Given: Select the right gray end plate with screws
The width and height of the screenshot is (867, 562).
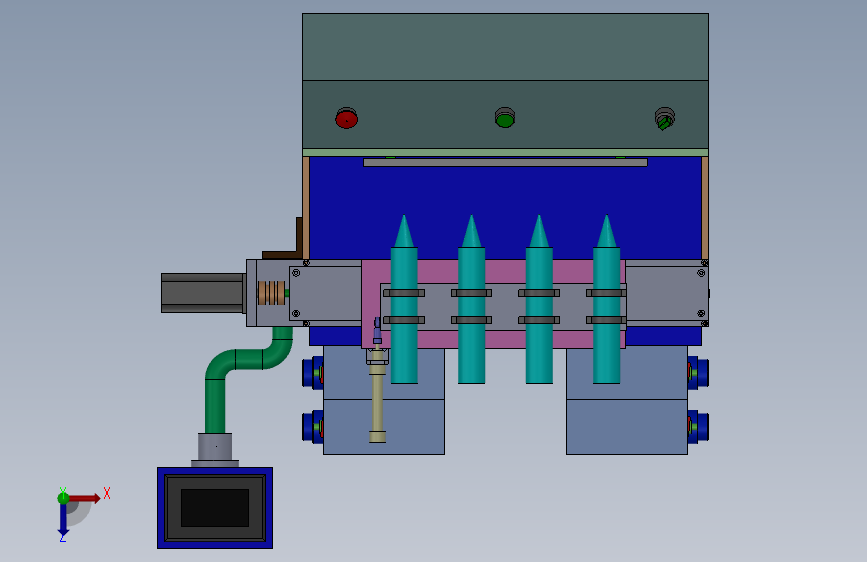Looking at the screenshot, I should point(667,293).
